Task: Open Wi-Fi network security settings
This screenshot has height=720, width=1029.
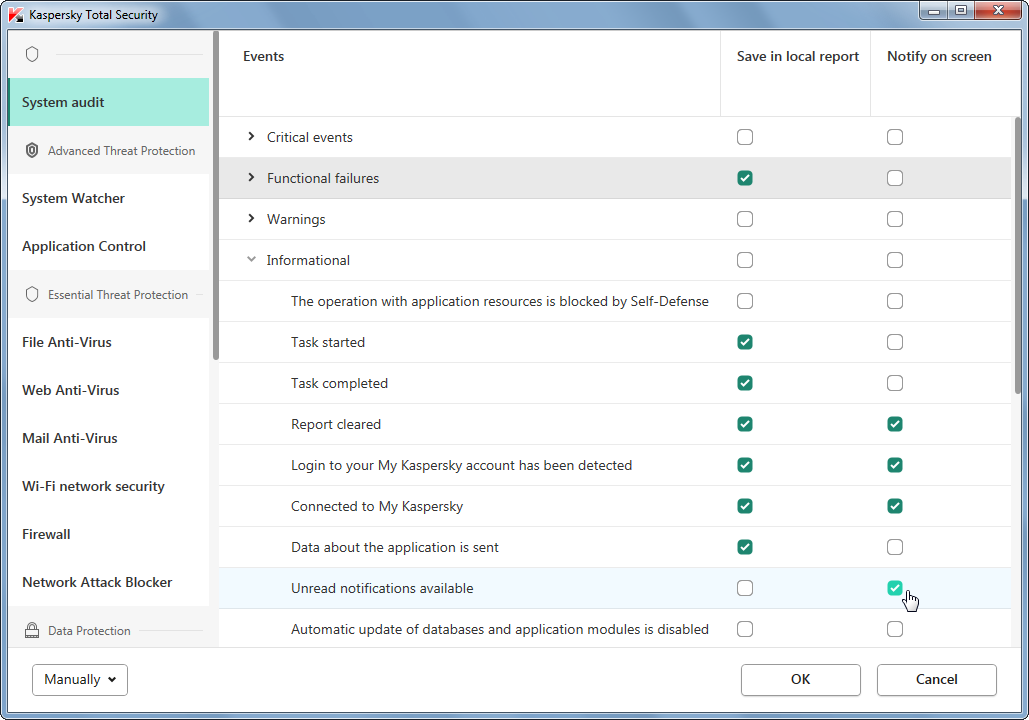Action: tap(109, 486)
